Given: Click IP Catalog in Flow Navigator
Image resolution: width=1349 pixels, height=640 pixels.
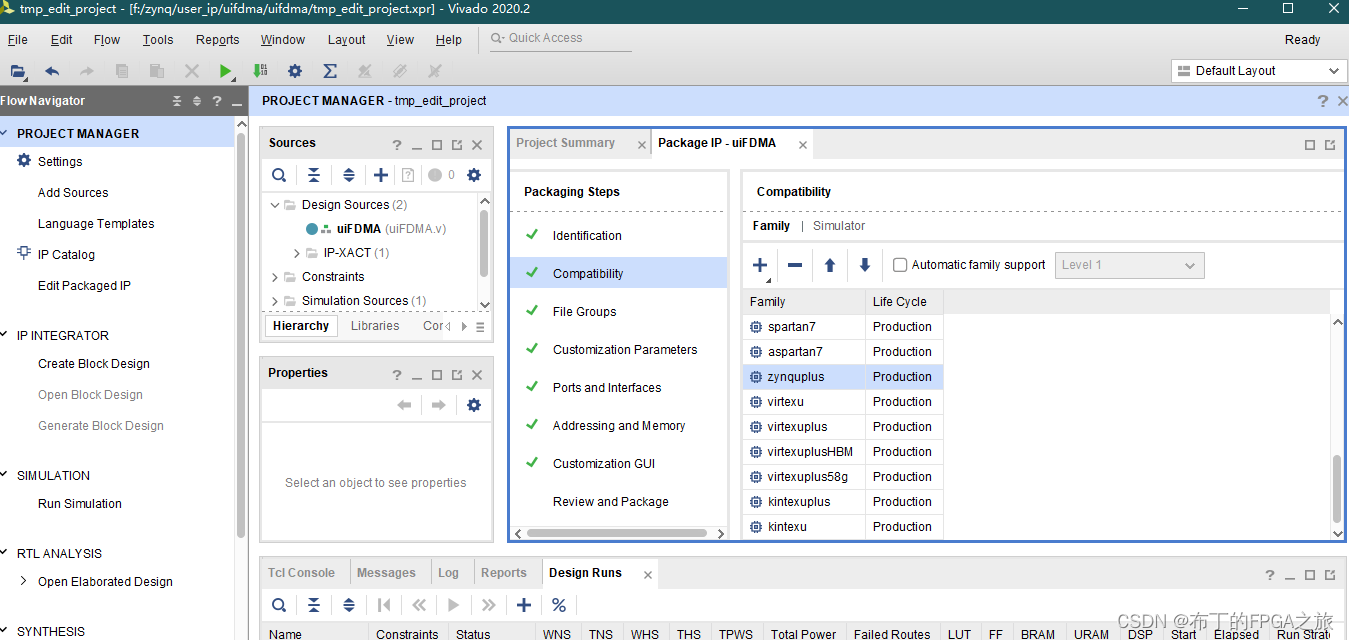Looking at the screenshot, I should (x=66, y=254).
